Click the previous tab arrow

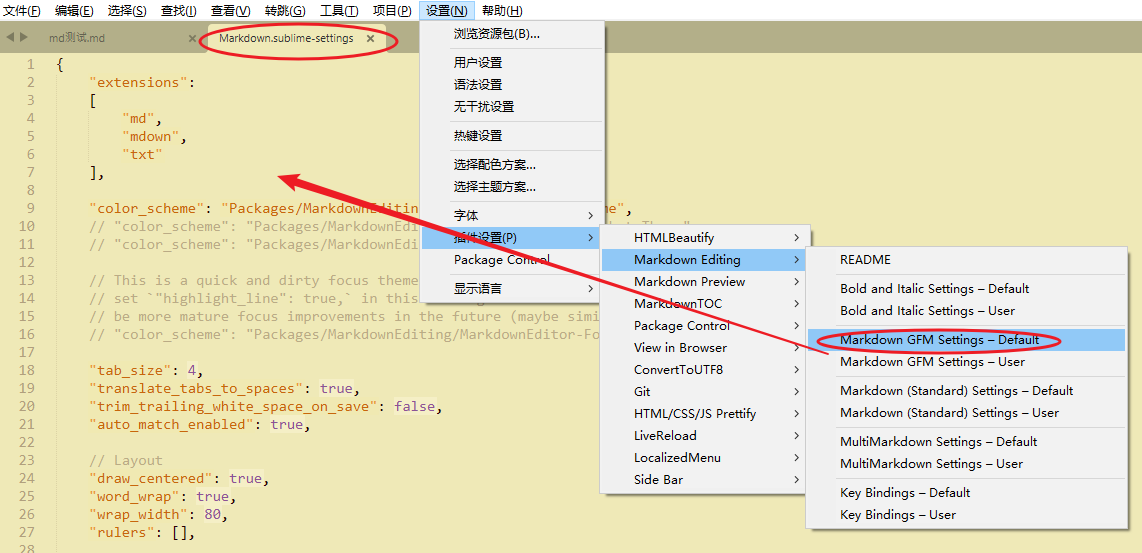click(10, 37)
